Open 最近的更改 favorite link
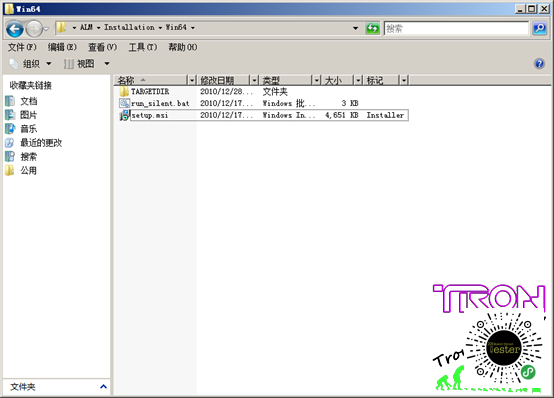554x398 pixels. tap(41, 143)
